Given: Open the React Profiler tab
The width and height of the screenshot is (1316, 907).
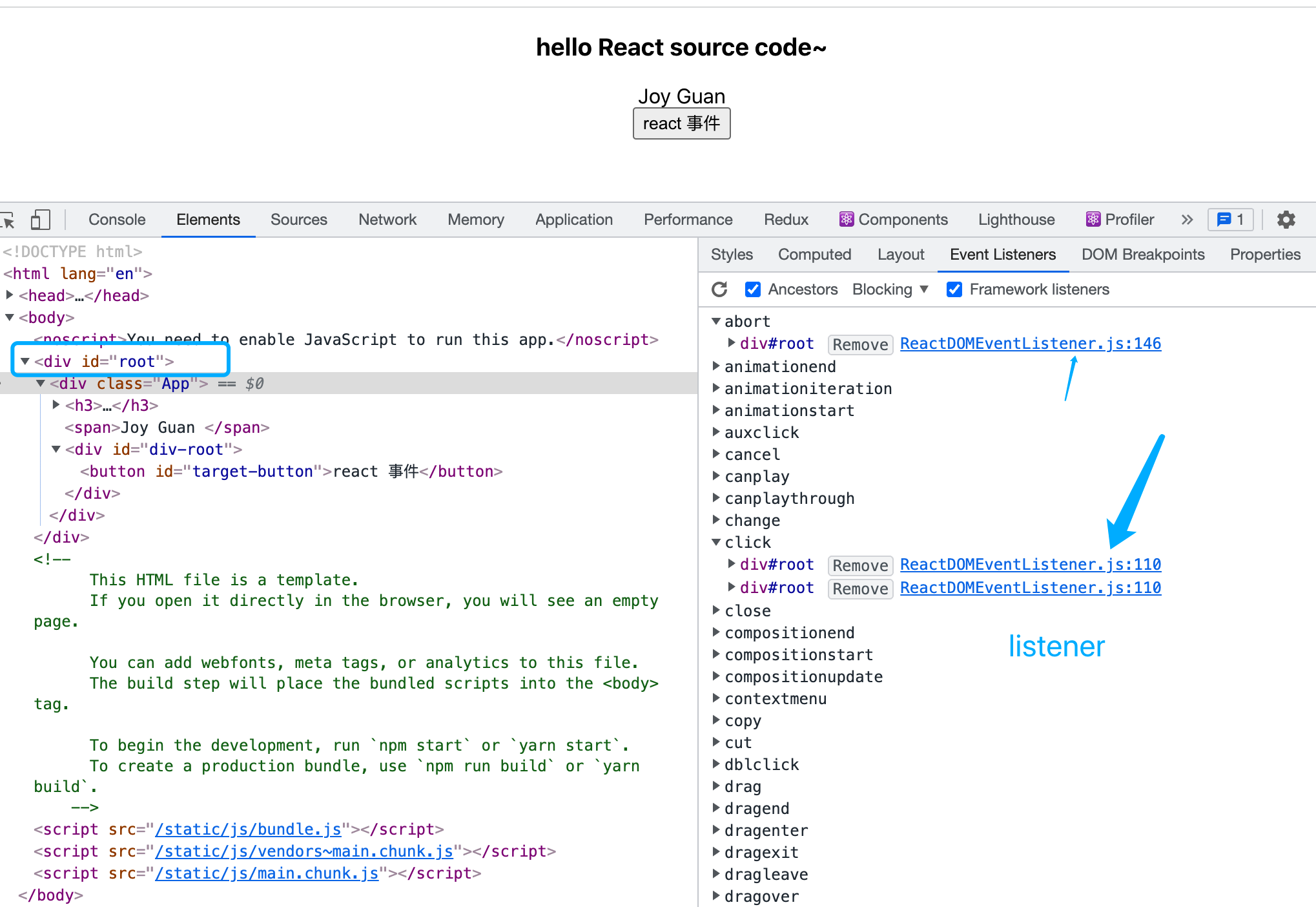Looking at the screenshot, I should [1120, 220].
